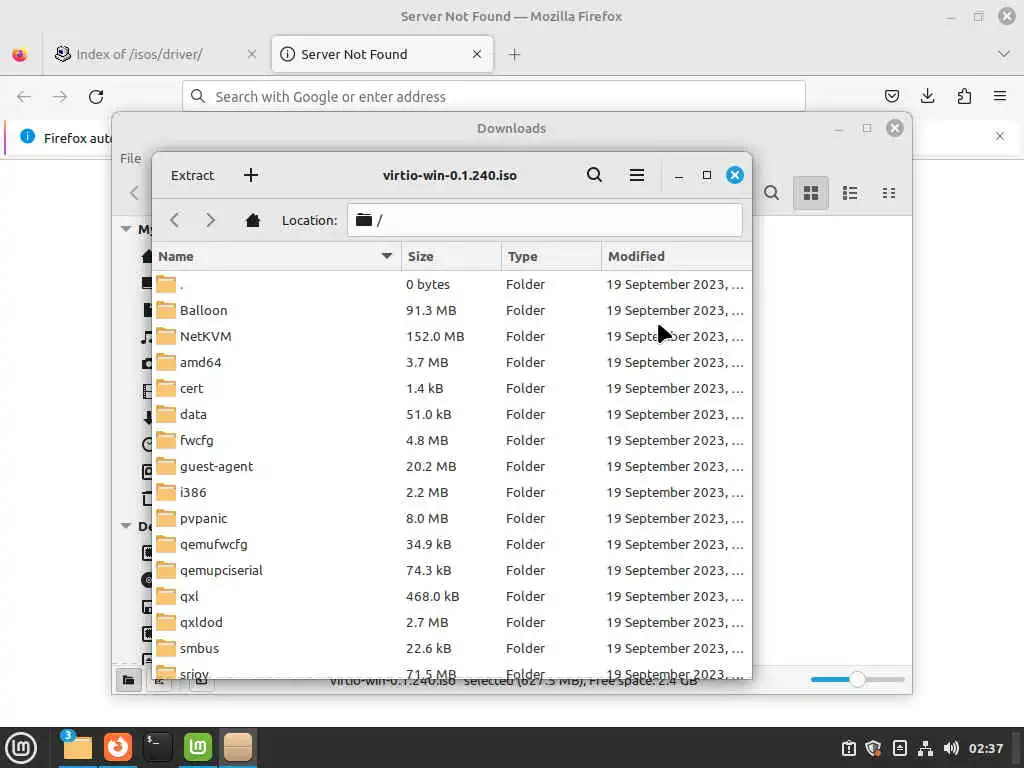This screenshot has width=1024, height=768.
Task: Select the qemupciserial folder row
Action: (452, 571)
